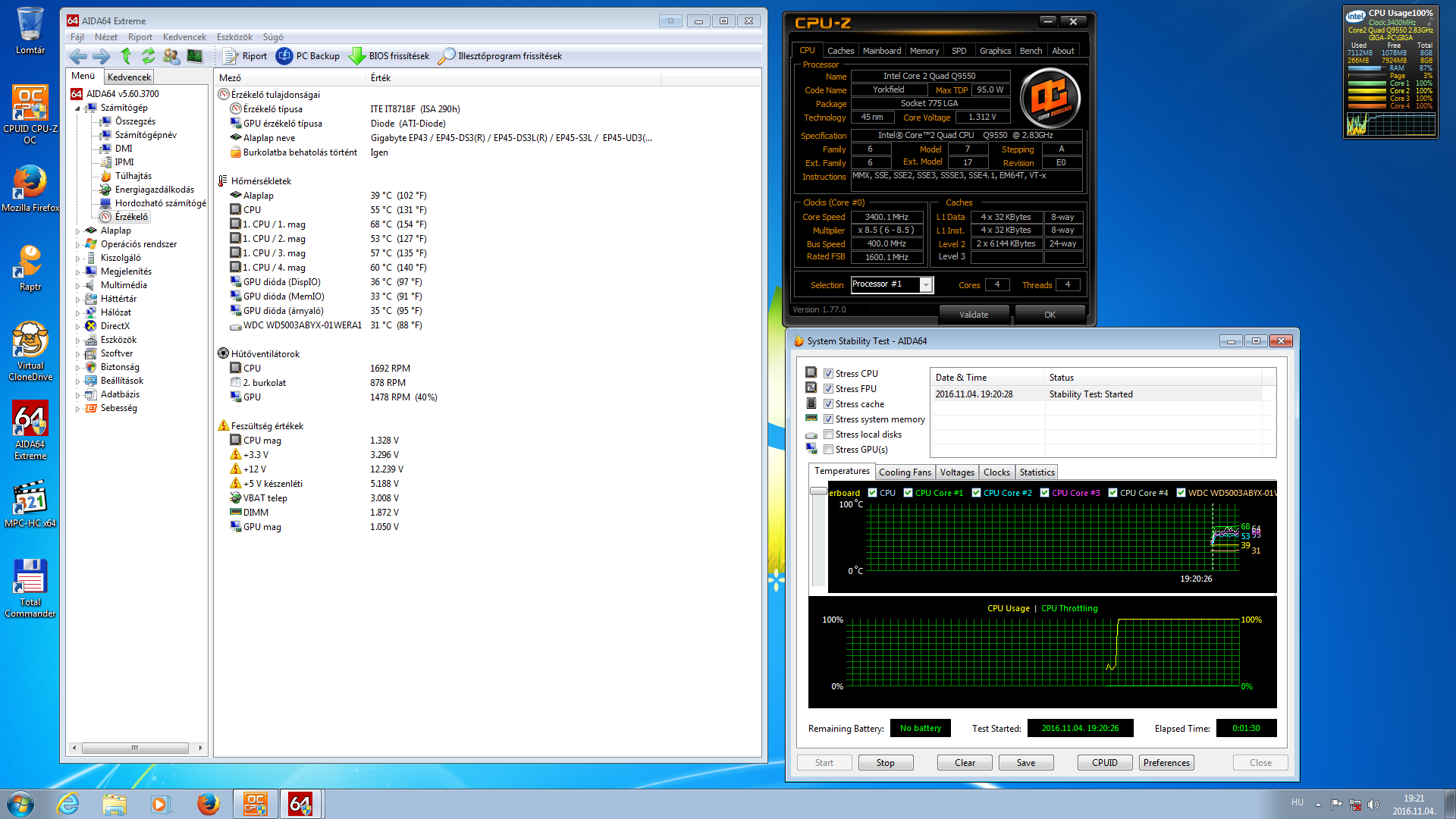This screenshot has height=819, width=1456.
Task: Toggle WDC WD5003ABYX graph checkbox
Action: tap(1181, 493)
